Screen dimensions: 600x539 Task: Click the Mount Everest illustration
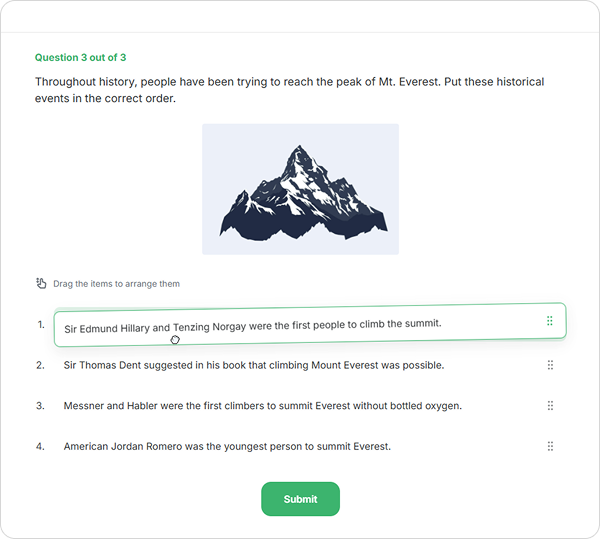coord(300,189)
